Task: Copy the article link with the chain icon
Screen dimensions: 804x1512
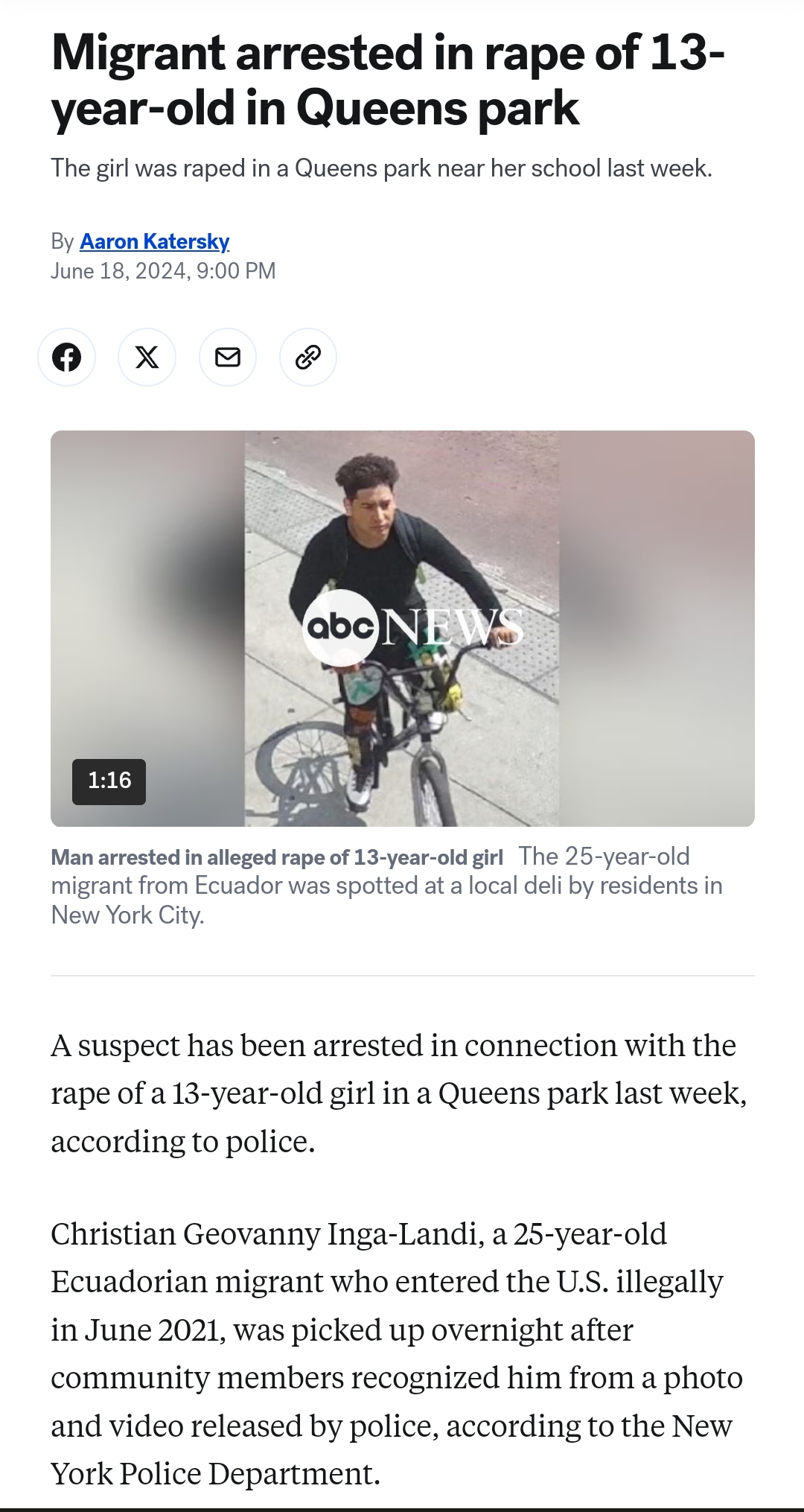Action: (308, 358)
